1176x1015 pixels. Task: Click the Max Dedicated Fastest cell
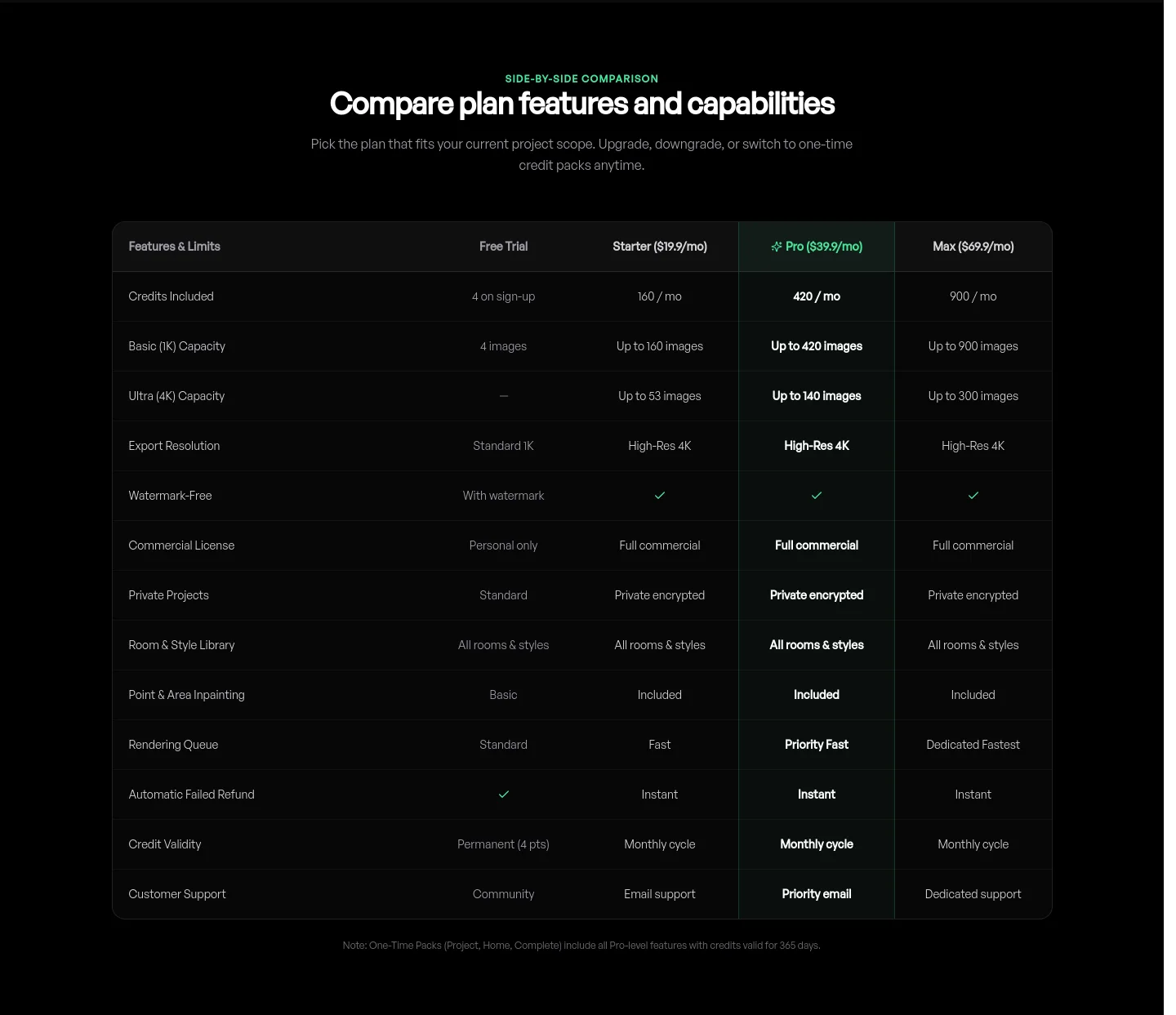coord(973,745)
